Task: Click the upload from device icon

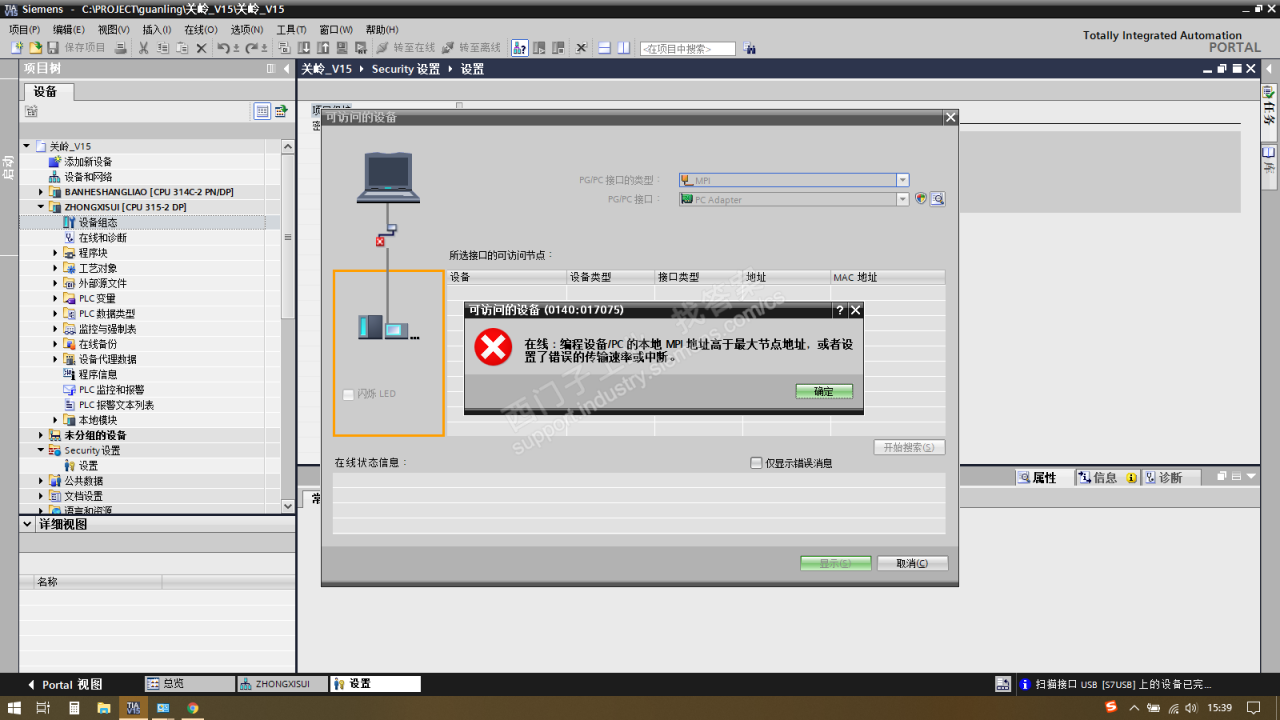Action: point(323,48)
